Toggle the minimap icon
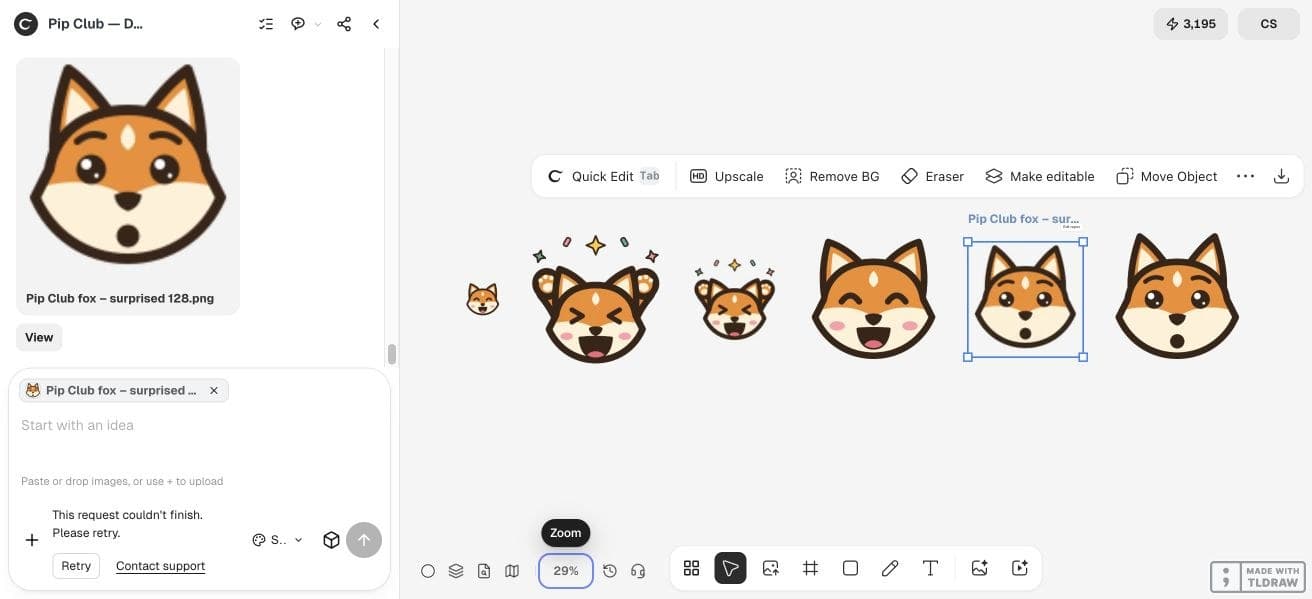The image size is (1312, 599). 512,571
